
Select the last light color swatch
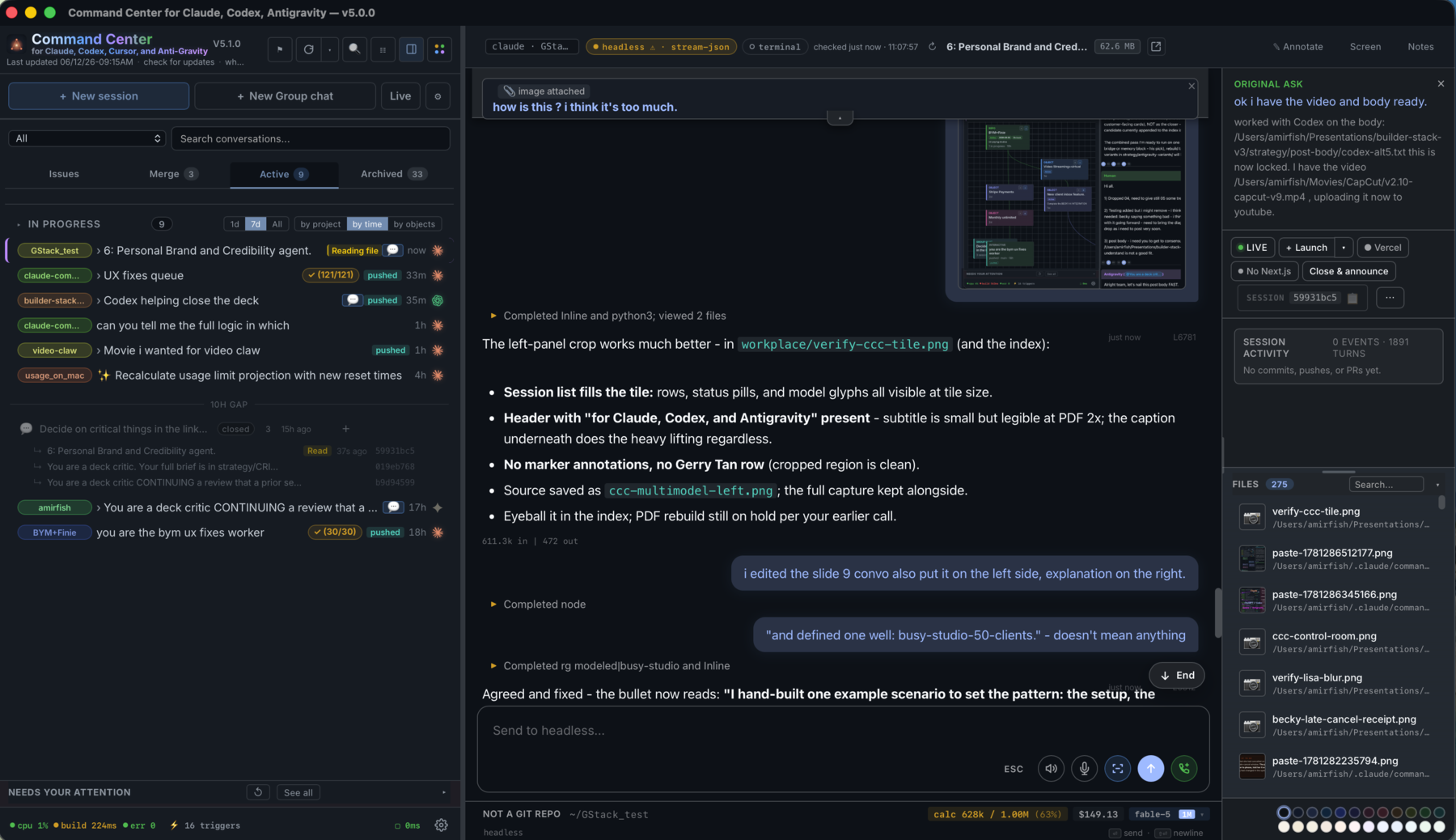(1439, 827)
